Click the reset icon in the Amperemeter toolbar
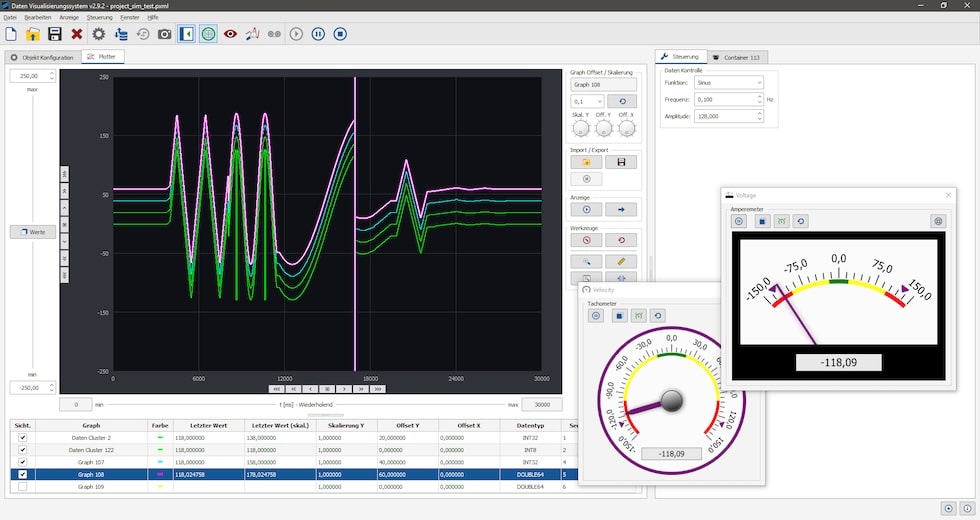980x520 pixels. coord(801,221)
